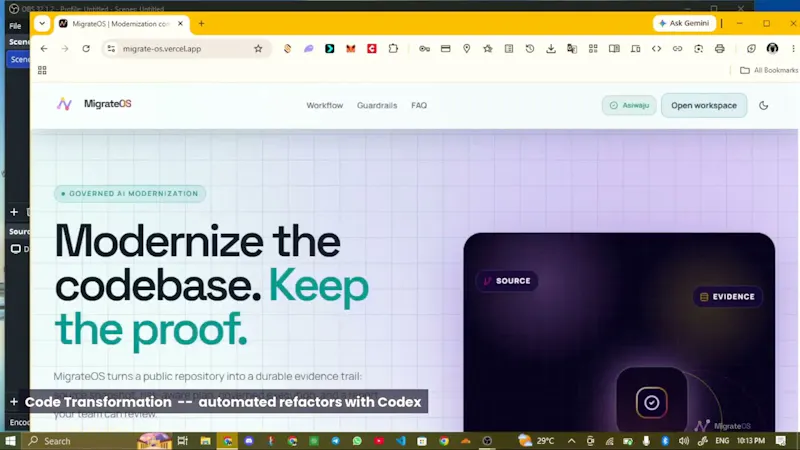Switch ENG input language indicator
Screen dimensions: 800x450
coord(722,441)
